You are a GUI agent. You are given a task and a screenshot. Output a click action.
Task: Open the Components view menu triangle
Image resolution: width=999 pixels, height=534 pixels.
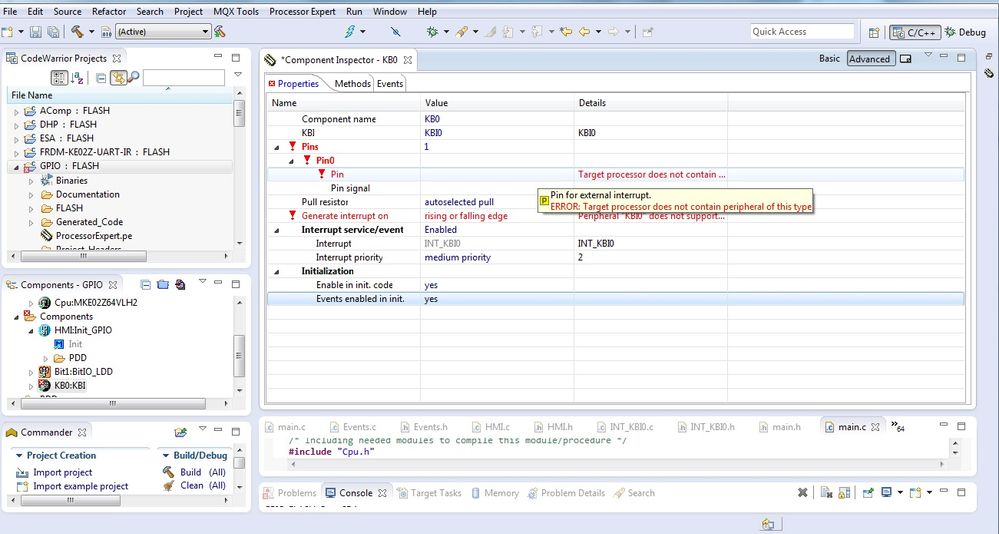click(x=203, y=281)
